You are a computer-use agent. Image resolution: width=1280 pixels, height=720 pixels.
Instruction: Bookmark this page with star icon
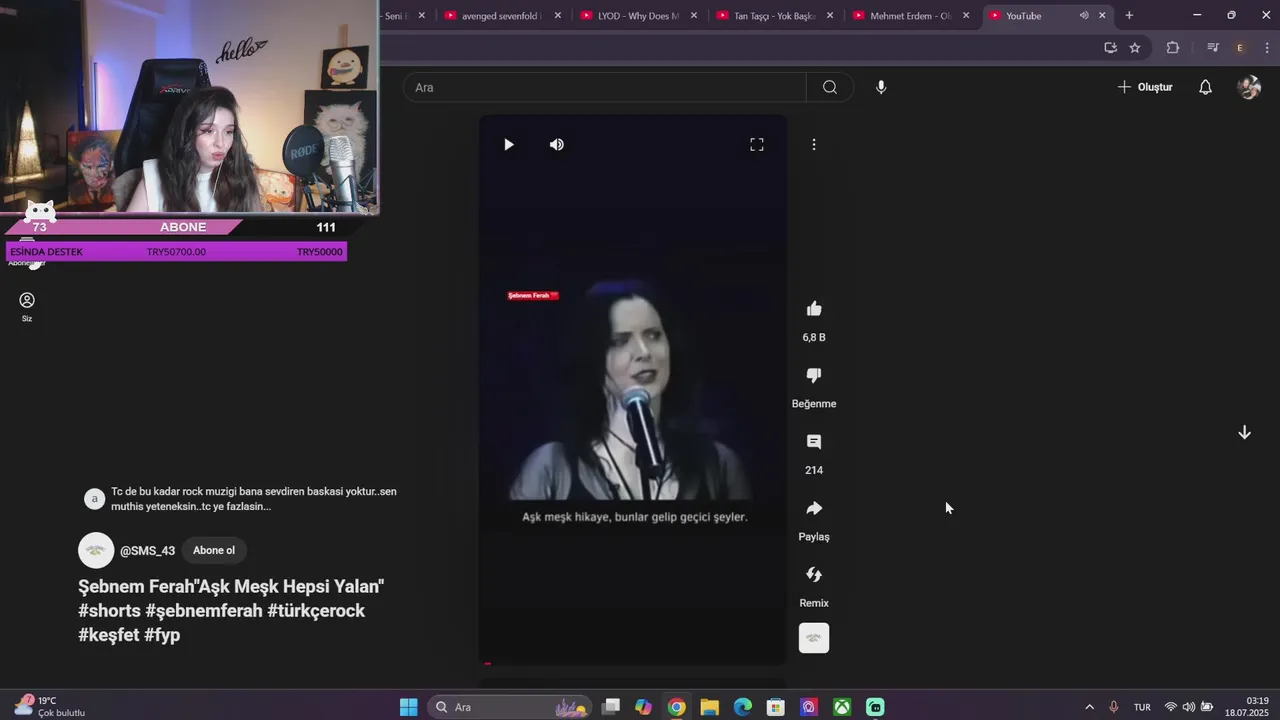point(1135,47)
